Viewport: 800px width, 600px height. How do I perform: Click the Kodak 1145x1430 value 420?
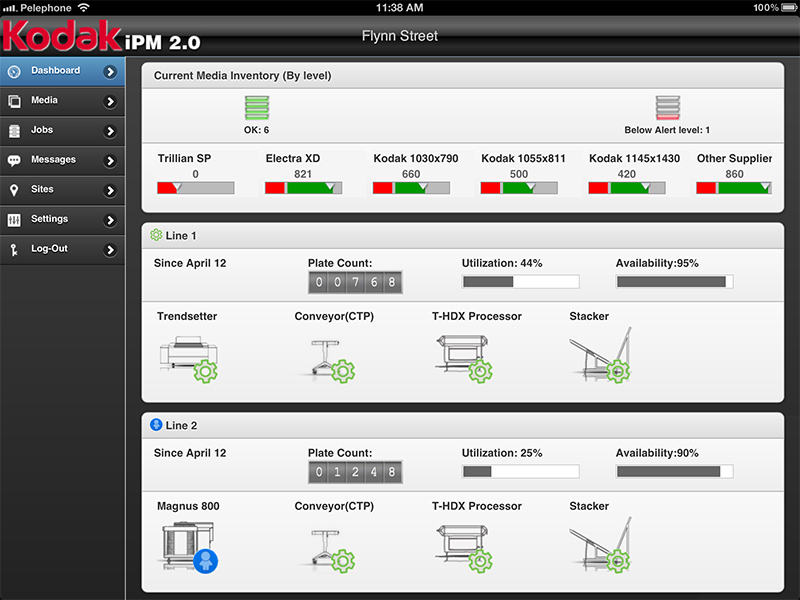(x=627, y=174)
